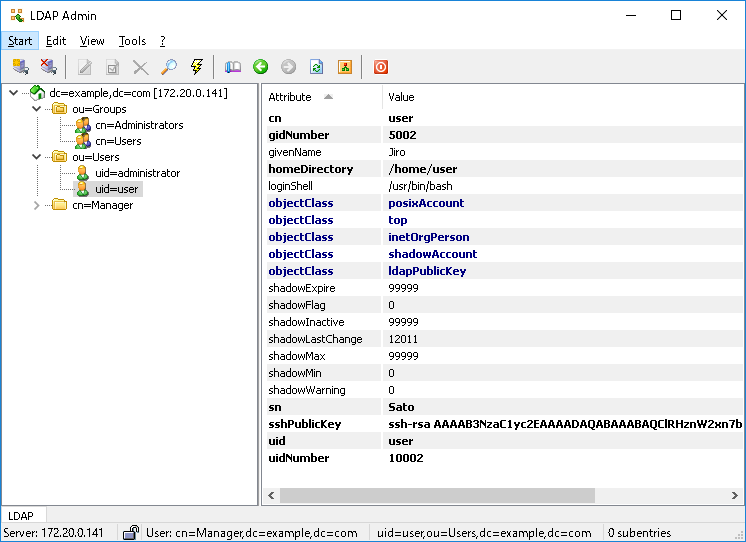The image size is (746, 542).
Task: Refresh using the reload page icon
Action: (x=316, y=67)
